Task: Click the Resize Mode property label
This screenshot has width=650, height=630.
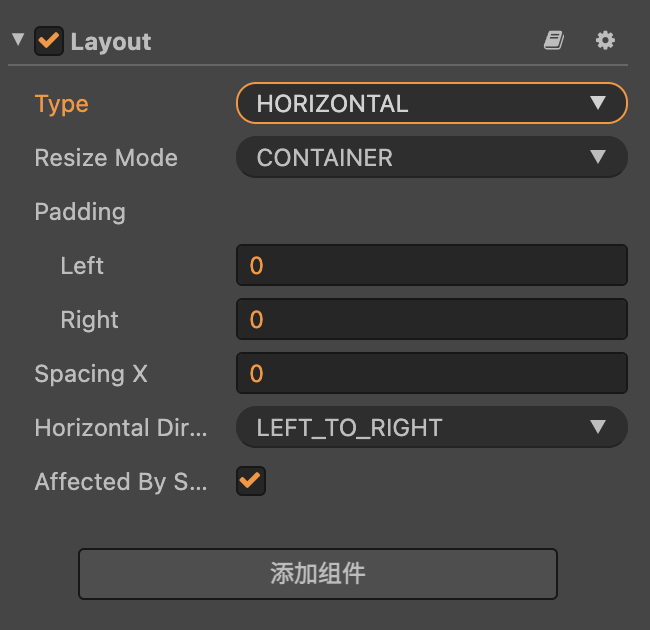Action: coord(106,158)
